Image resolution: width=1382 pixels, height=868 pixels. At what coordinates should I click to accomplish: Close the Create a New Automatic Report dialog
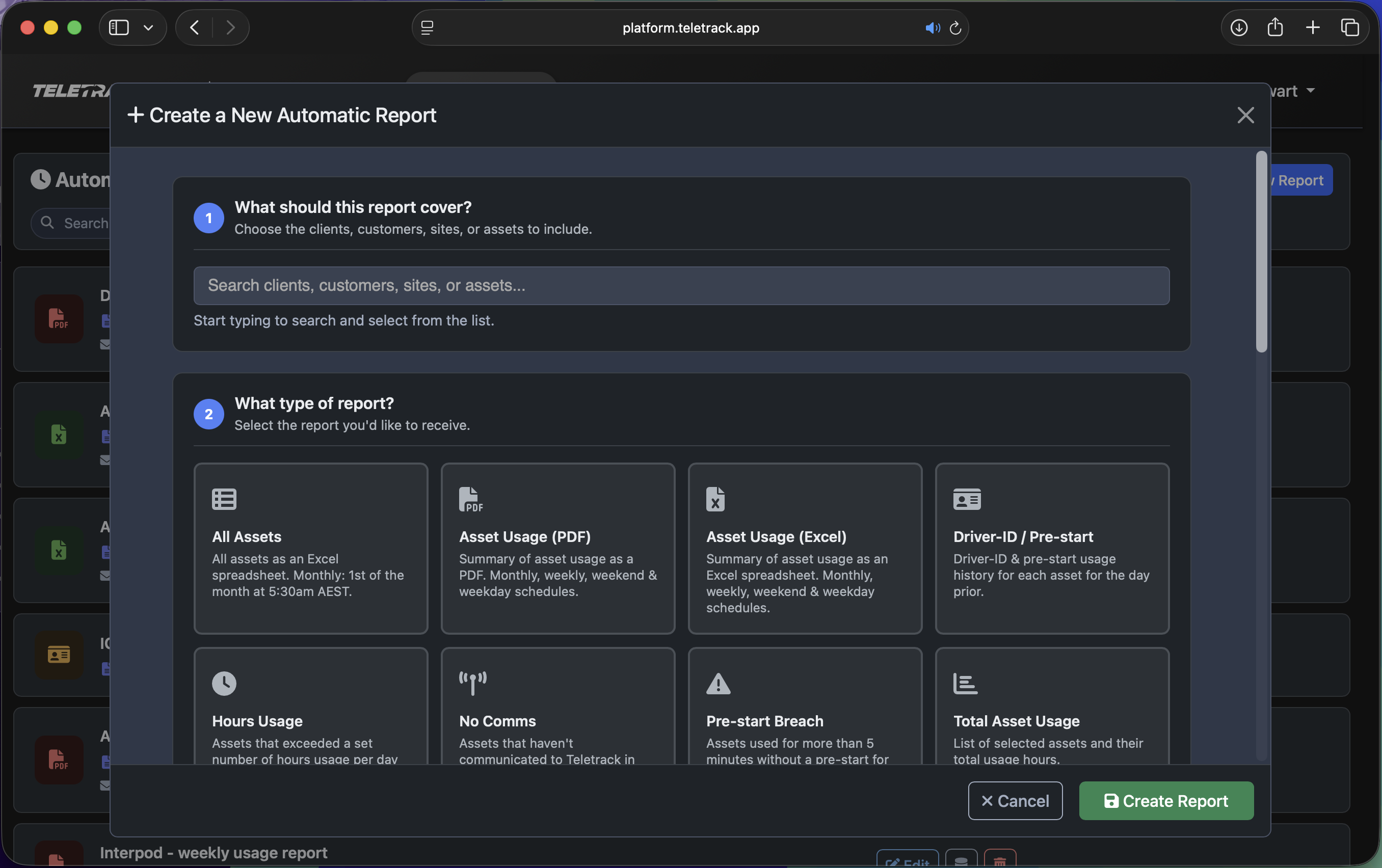(1245, 115)
